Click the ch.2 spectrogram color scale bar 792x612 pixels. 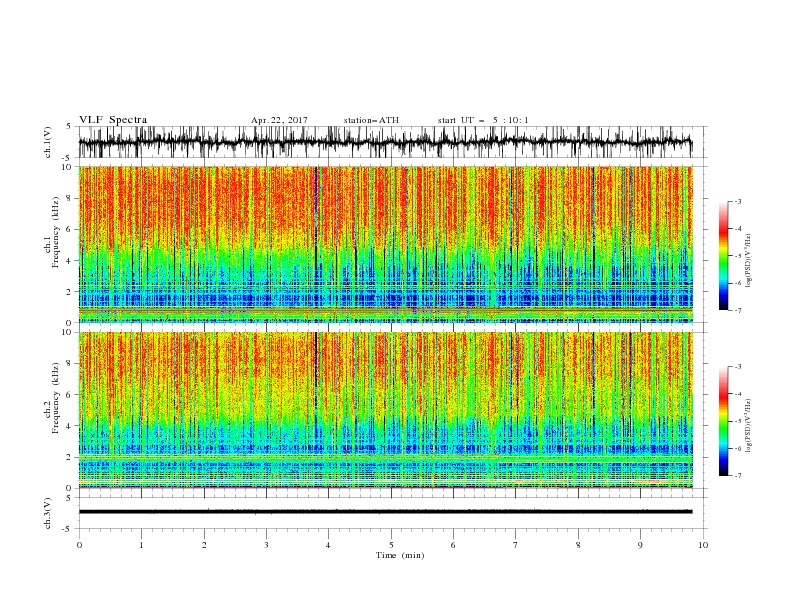723,421
